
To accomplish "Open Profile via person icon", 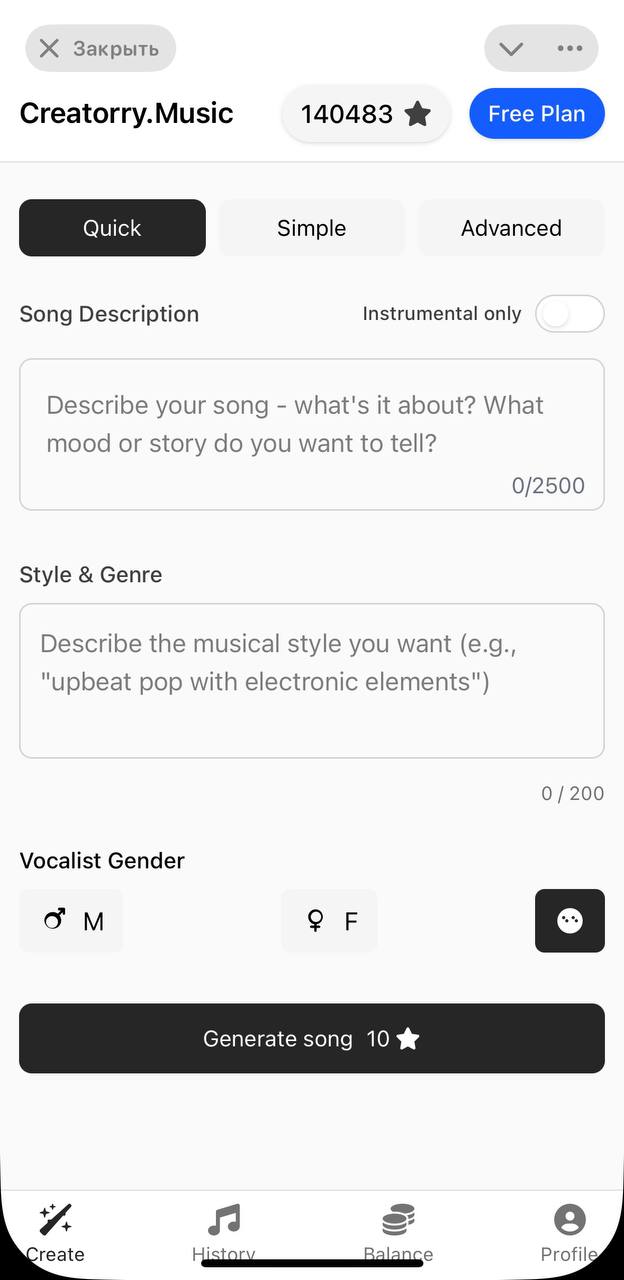I will tap(569, 1220).
